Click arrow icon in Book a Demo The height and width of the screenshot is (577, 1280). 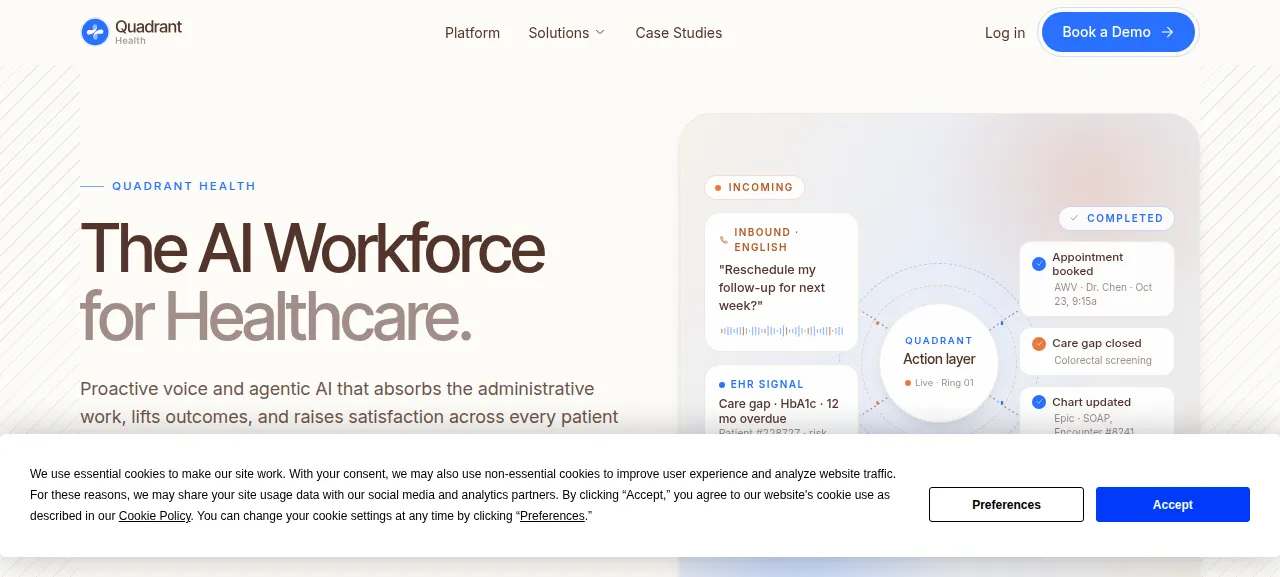[x=1167, y=32]
